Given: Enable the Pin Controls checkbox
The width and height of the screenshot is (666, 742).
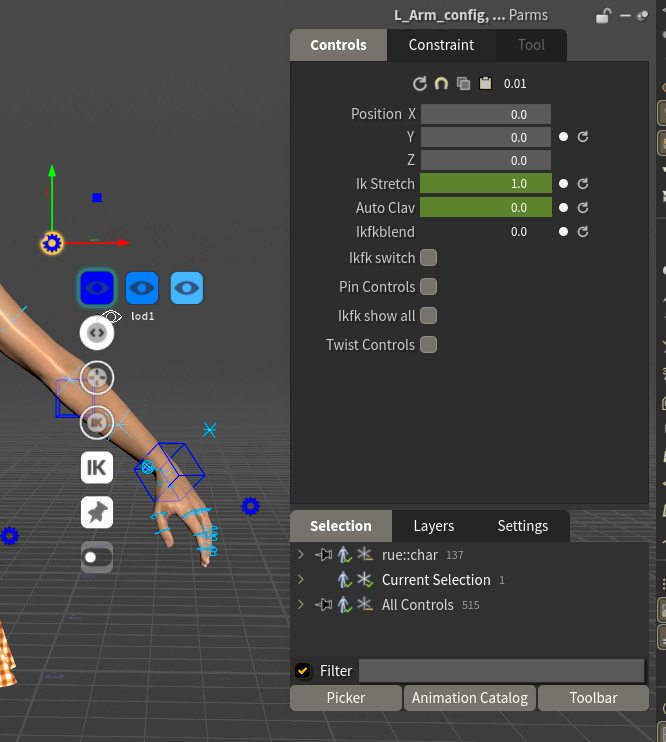Looking at the screenshot, I should (428, 287).
